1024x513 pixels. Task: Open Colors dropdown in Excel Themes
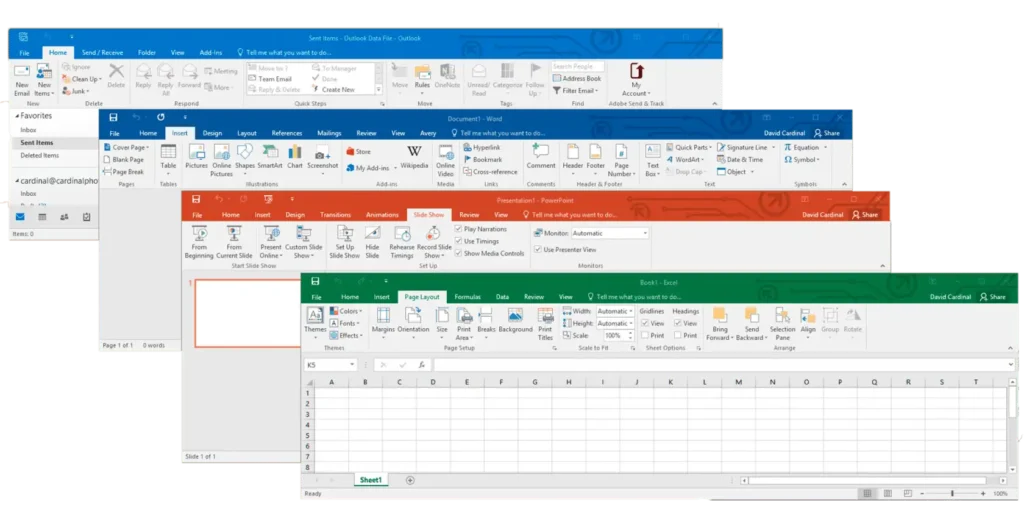point(346,311)
